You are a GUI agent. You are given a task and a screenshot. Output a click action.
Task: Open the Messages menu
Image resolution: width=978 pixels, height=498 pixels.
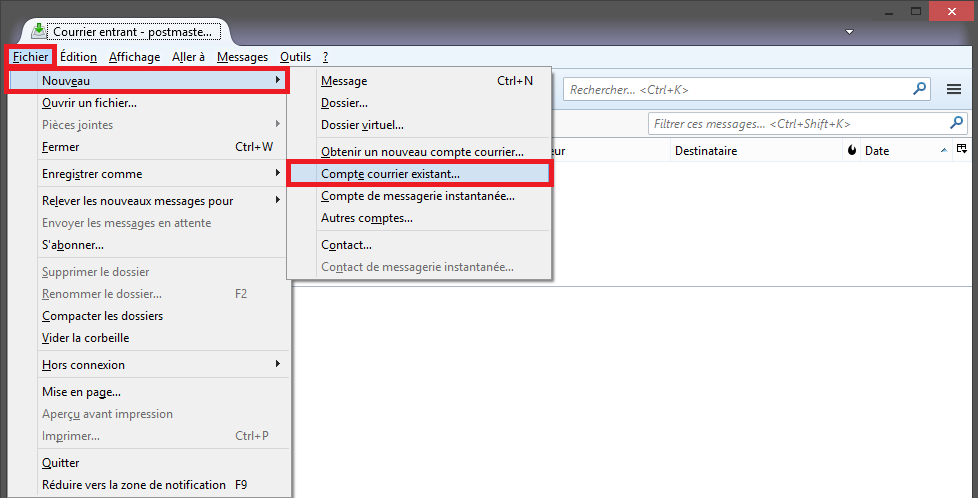(242, 57)
